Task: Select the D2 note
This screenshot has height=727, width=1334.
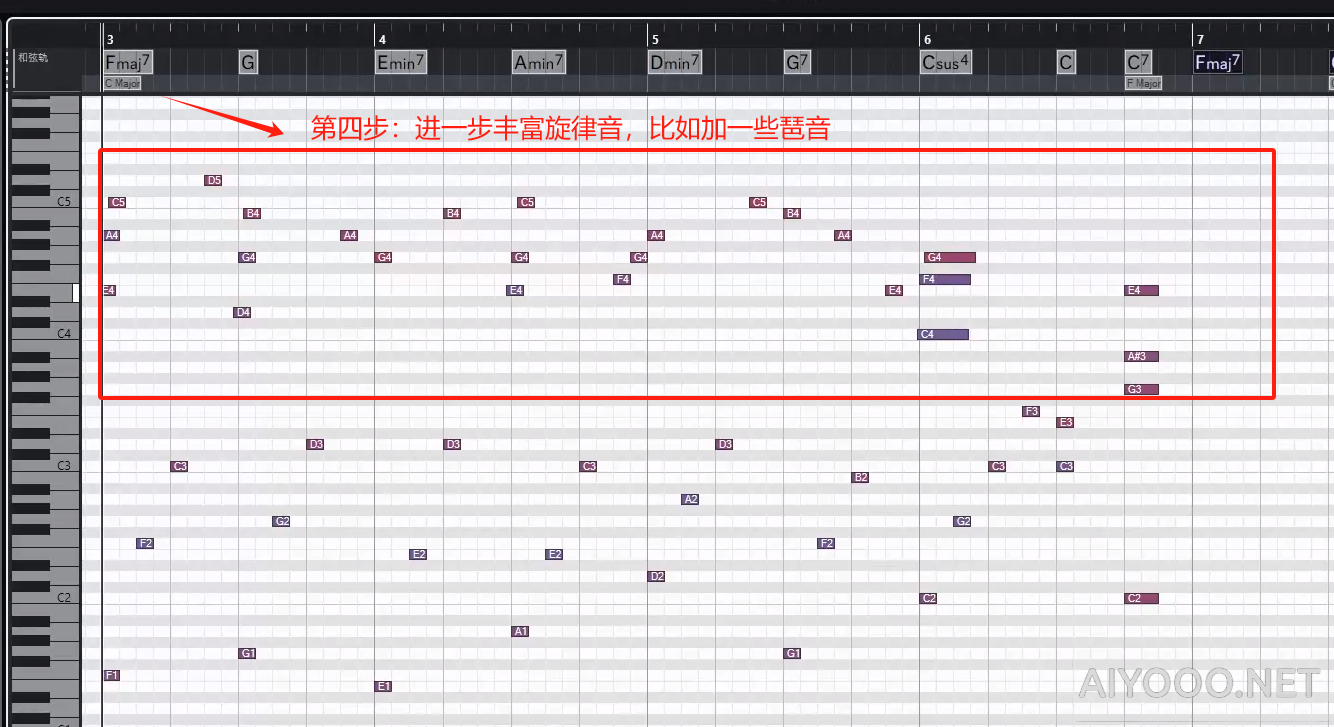Action: click(x=656, y=576)
